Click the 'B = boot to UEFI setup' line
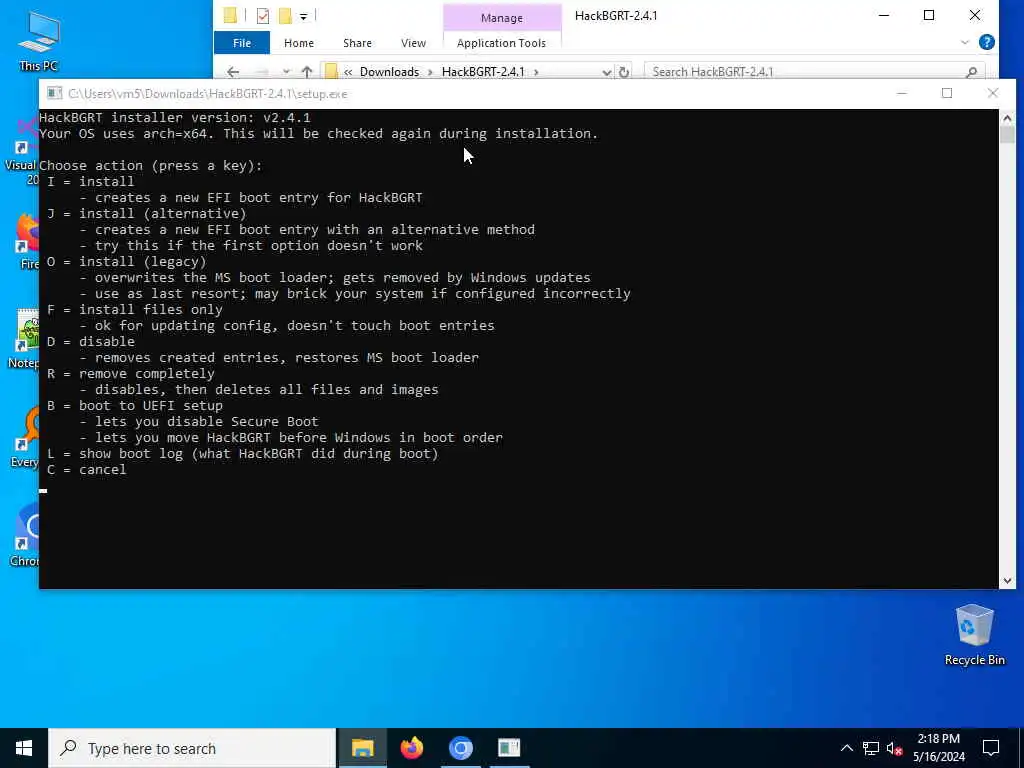This screenshot has width=1024, height=768. click(135, 406)
